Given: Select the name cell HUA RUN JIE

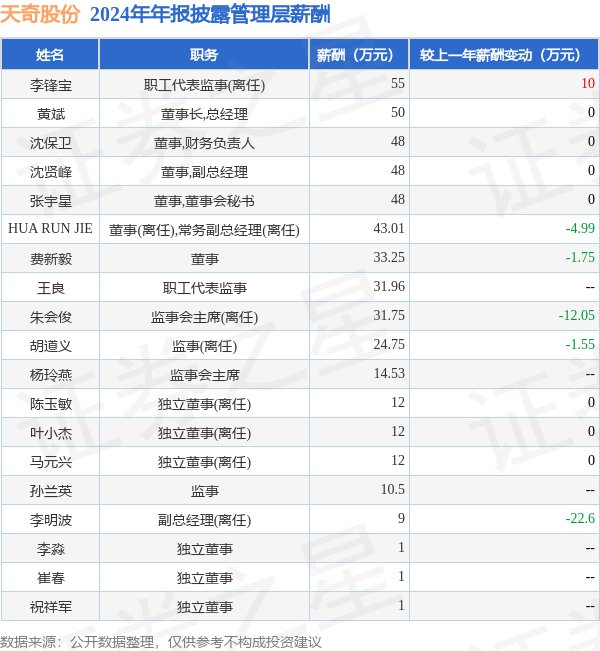Looking at the screenshot, I should [x=50, y=228].
